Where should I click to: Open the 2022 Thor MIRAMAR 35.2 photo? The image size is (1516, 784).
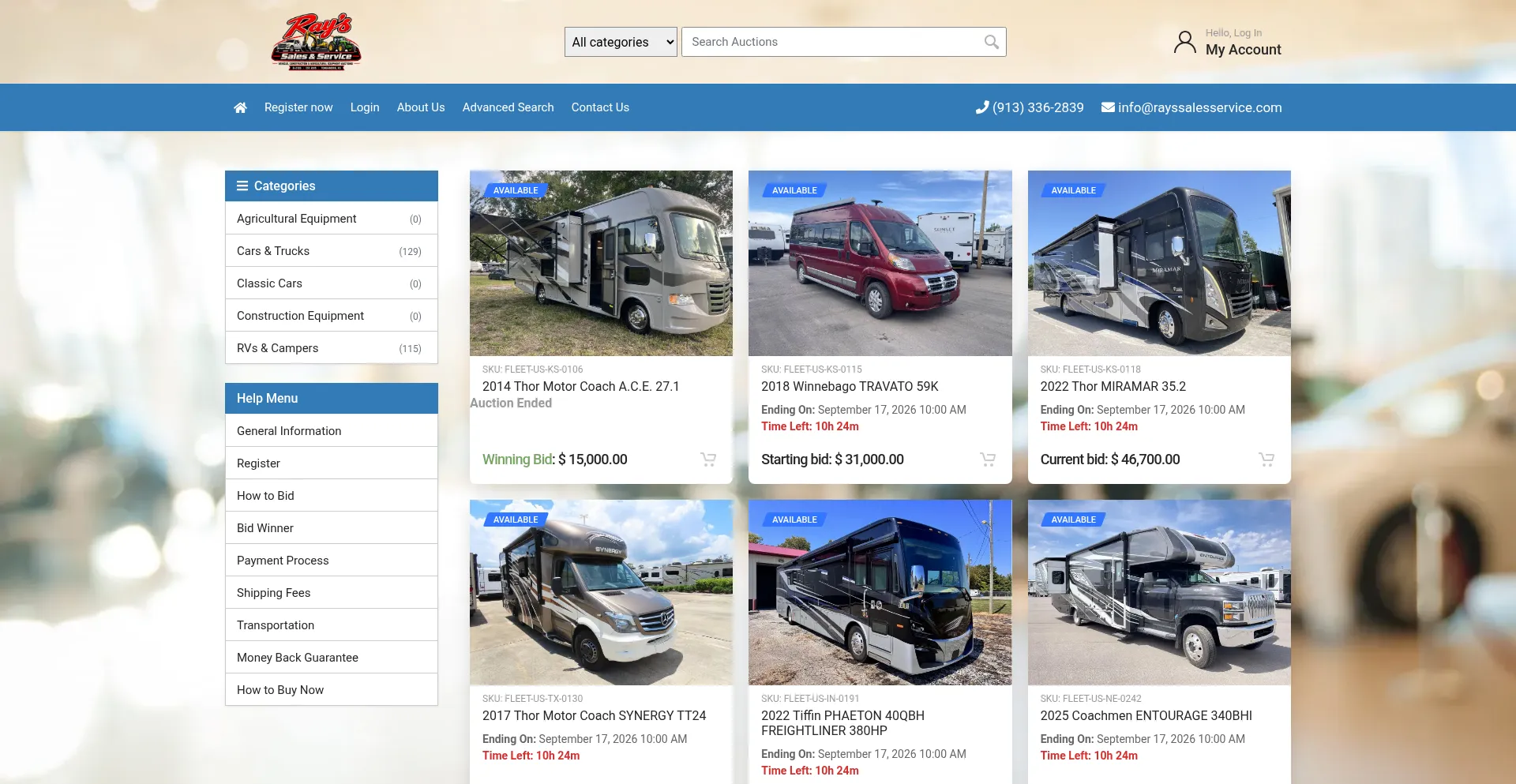click(1159, 264)
